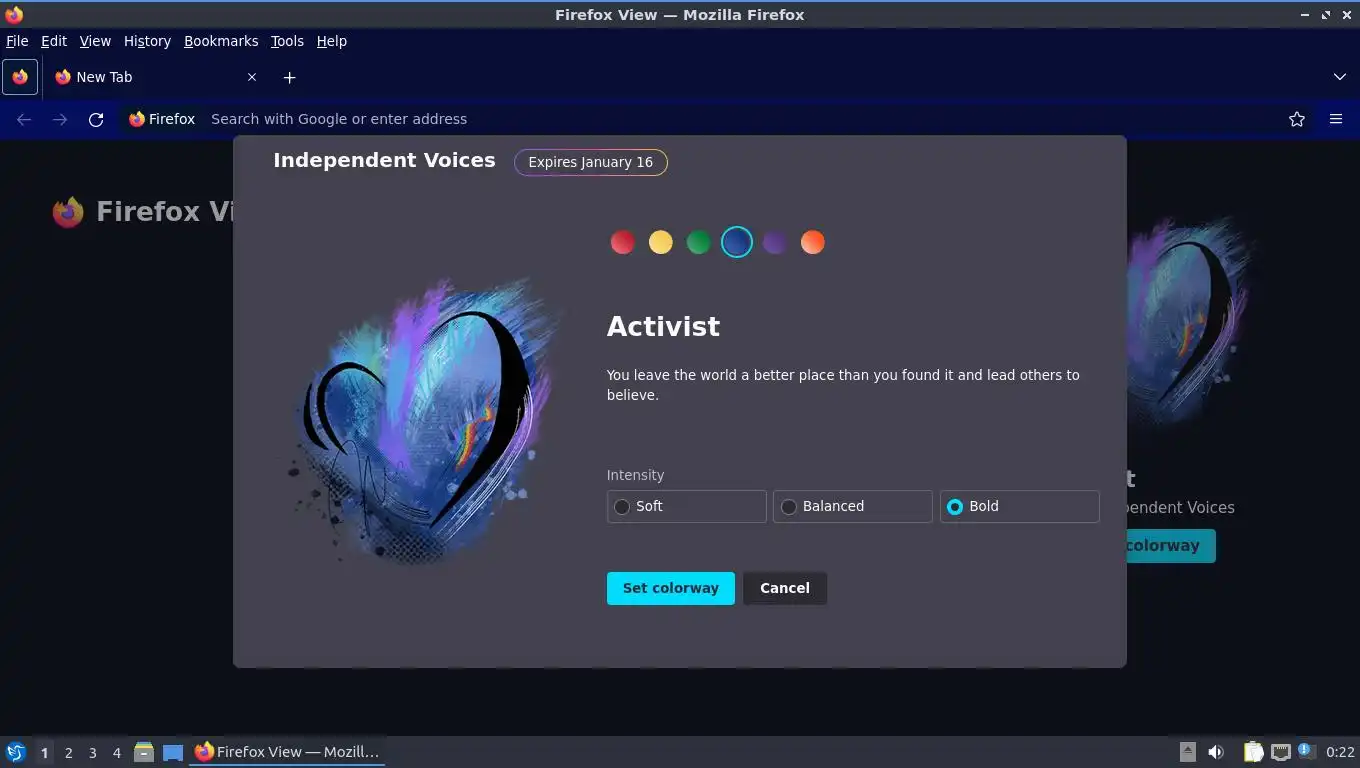
Task: Open a new tab with plus icon
Action: coord(289,77)
